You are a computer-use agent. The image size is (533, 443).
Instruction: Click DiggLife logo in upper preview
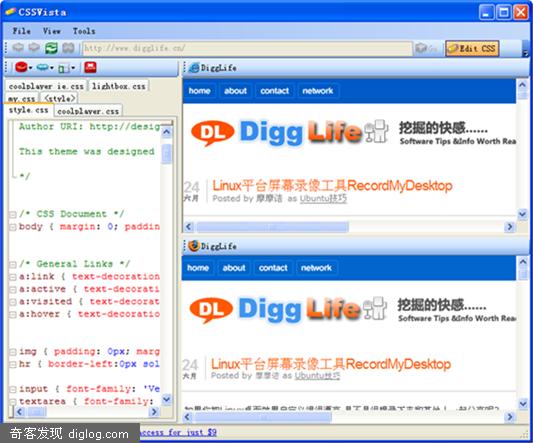pyautogui.click(x=289, y=132)
